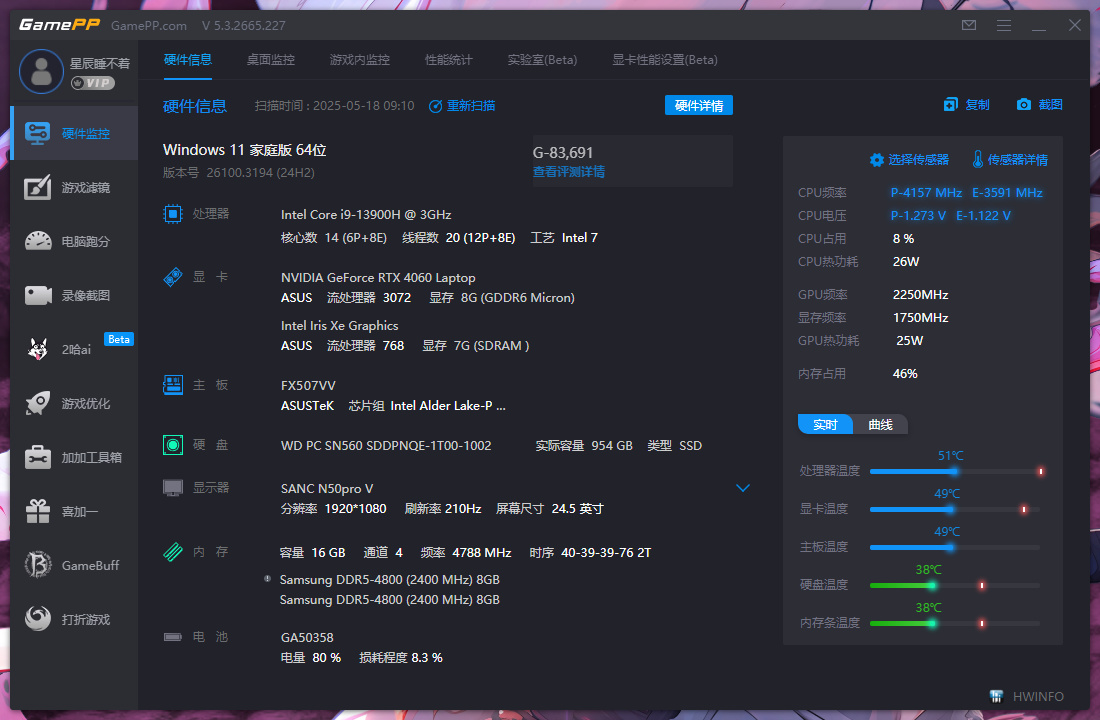The width and height of the screenshot is (1100, 720).
Task: Open the 2哈ai husky icon
Action: click(38, 349)
